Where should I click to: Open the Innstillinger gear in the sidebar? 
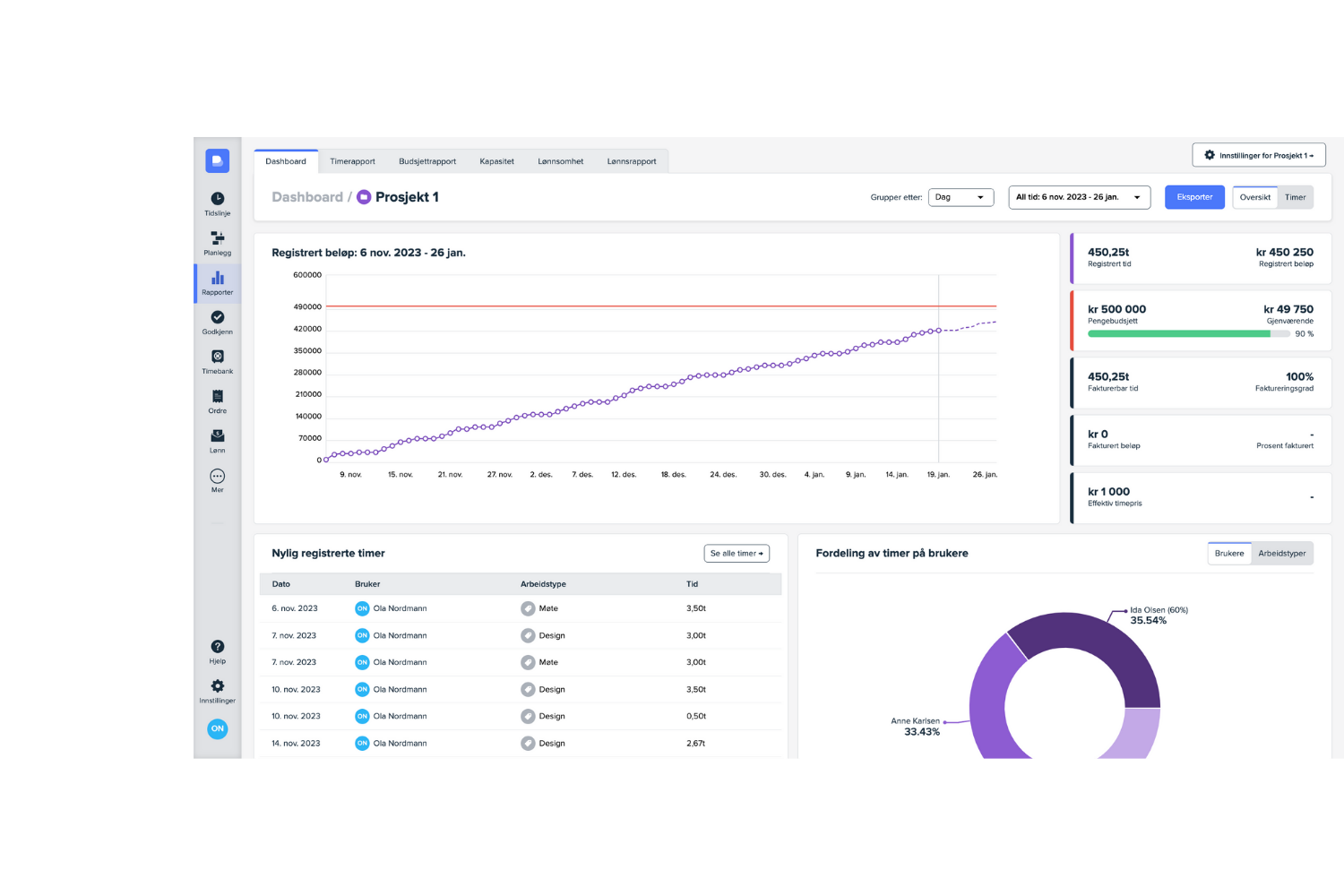pos(217,685)
